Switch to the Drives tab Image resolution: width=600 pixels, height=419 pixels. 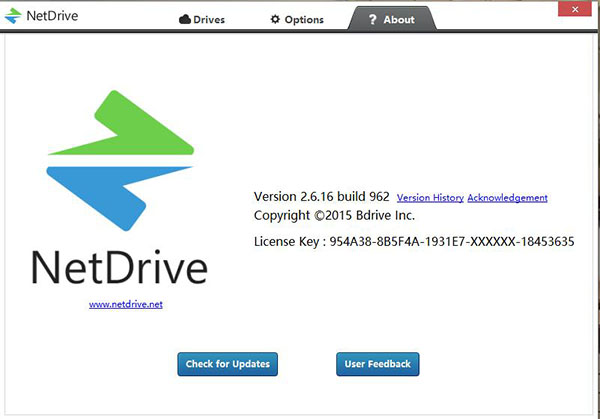202,20
